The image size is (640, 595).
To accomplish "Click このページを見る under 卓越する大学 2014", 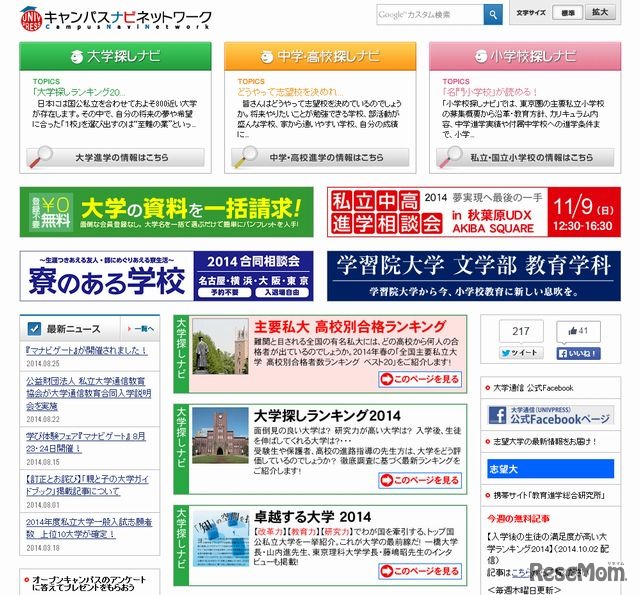I will [x=420, y=571].
